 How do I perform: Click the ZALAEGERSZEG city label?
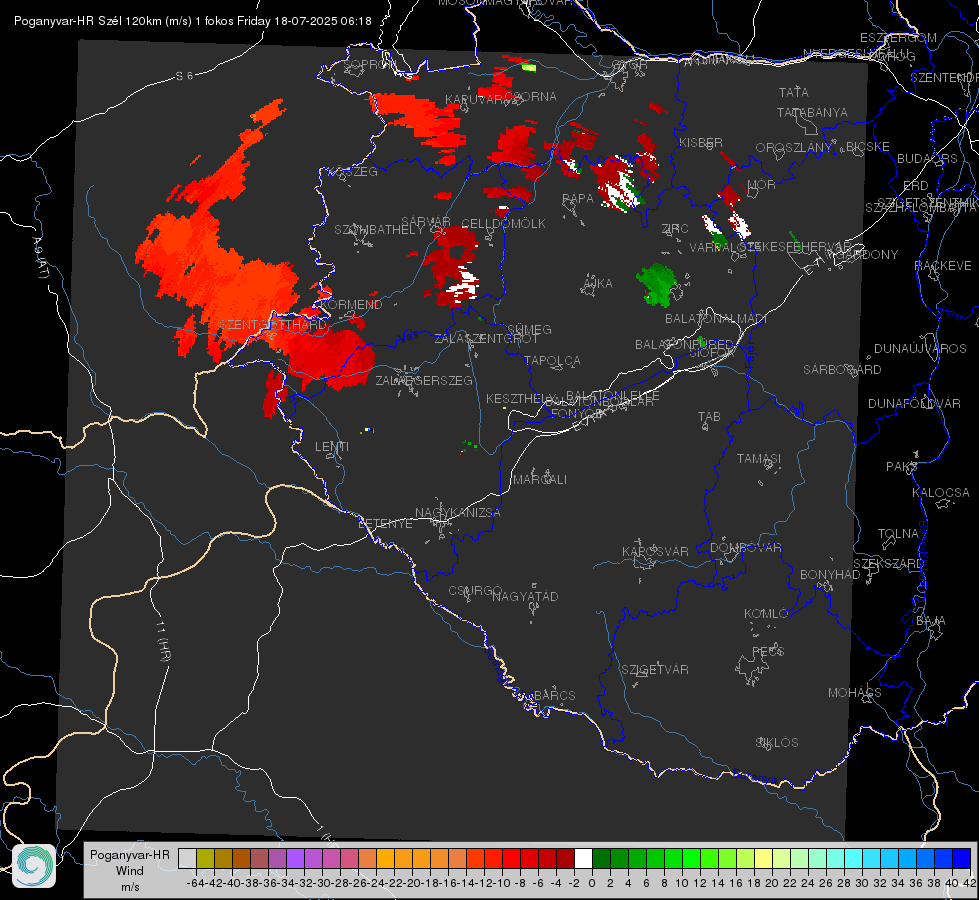pos(424,380)
